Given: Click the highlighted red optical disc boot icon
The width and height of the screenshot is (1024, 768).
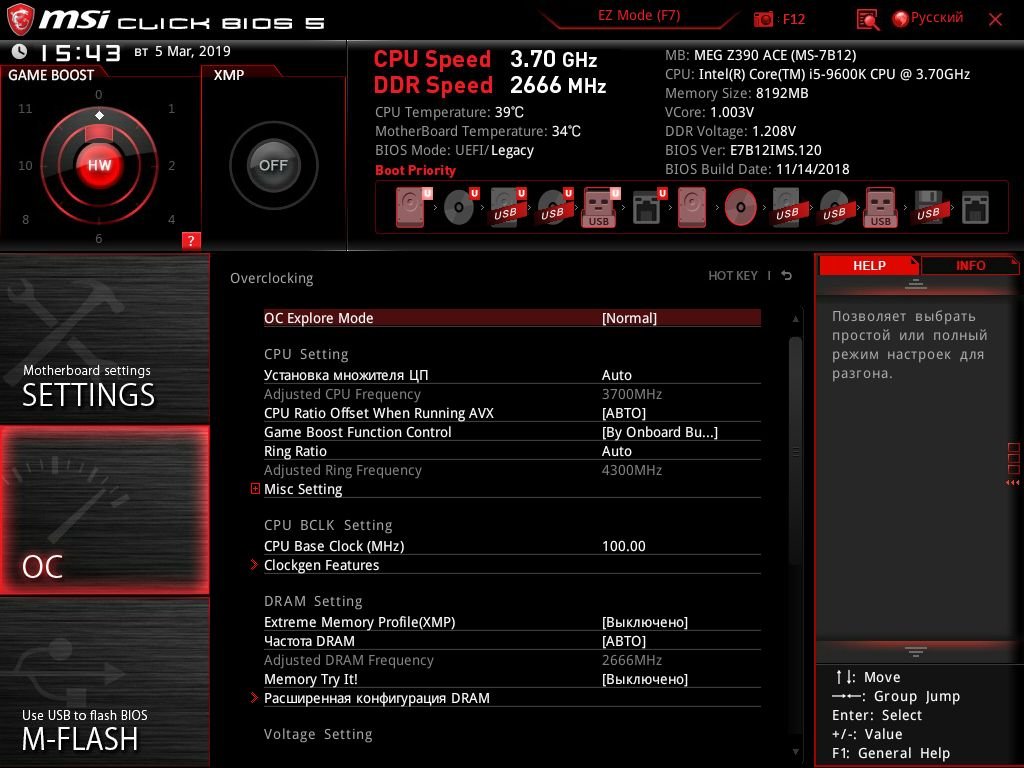Looking at the screenshot, I should tap(741, 208).
